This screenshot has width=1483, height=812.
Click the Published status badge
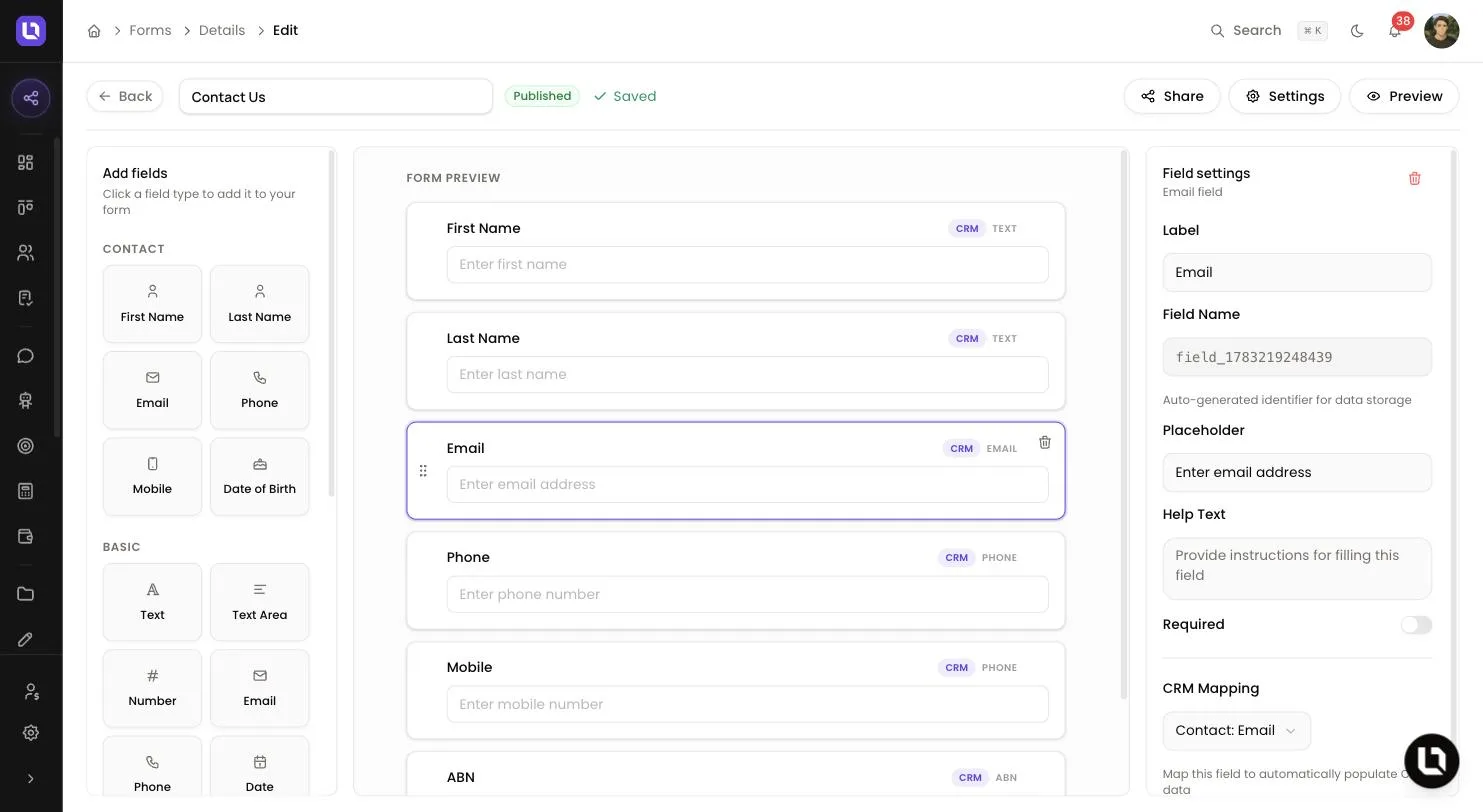click(542, 97)
